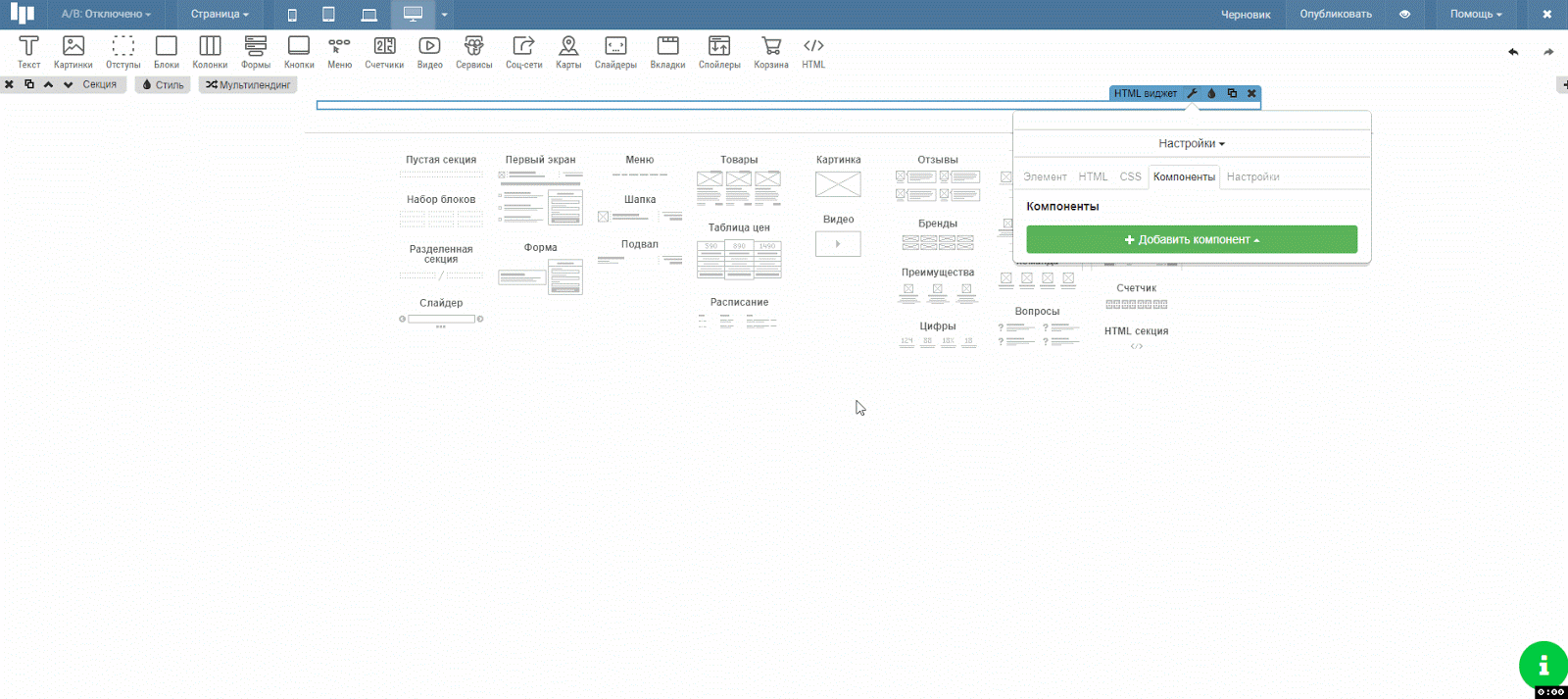Screen dimensions: 1568x699
Task: Open HTML виджет style drop icon
Action: tap(1211, 93)
